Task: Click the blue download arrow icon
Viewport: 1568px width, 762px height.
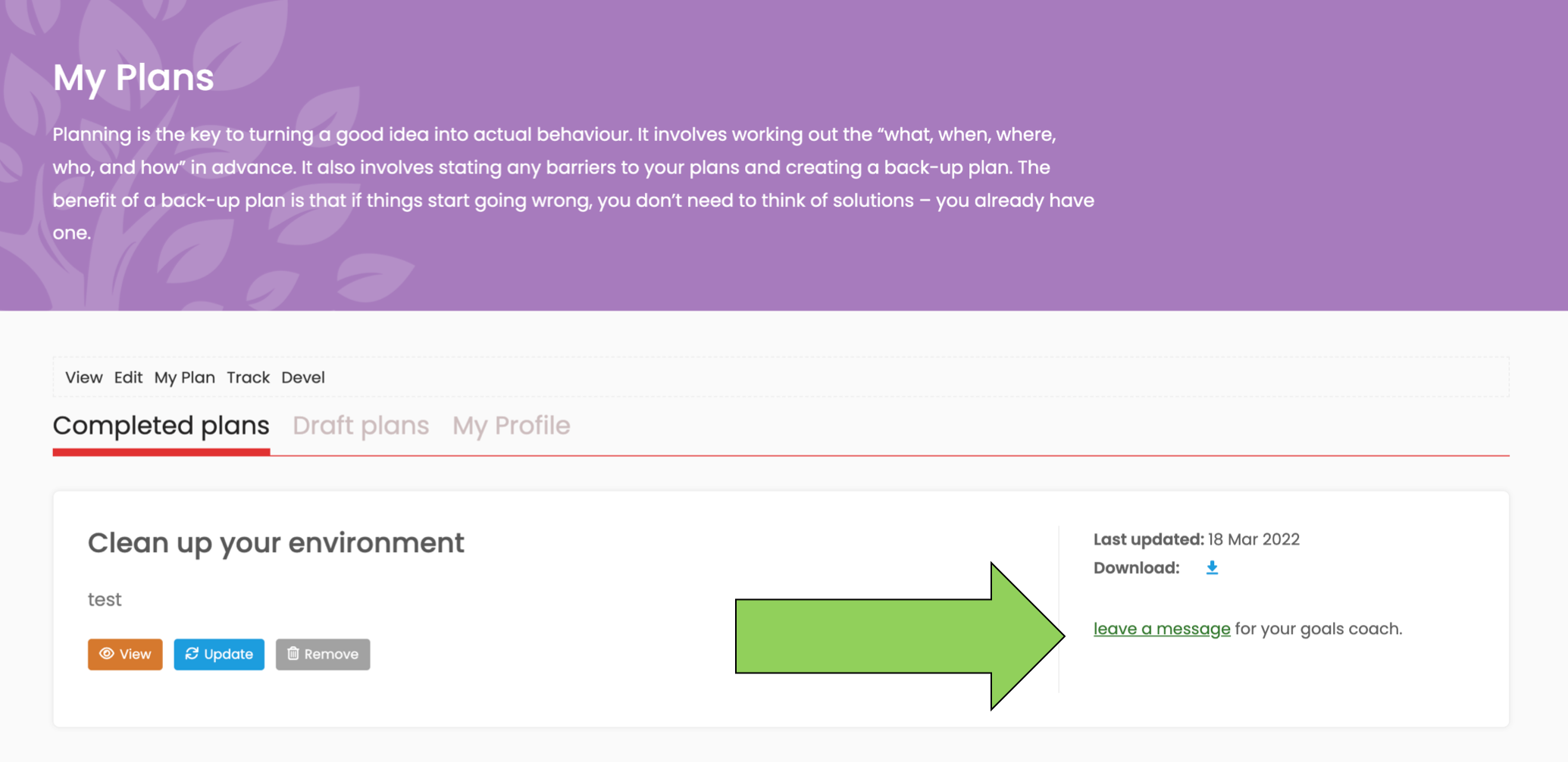Action: (x=1212, y=568)
